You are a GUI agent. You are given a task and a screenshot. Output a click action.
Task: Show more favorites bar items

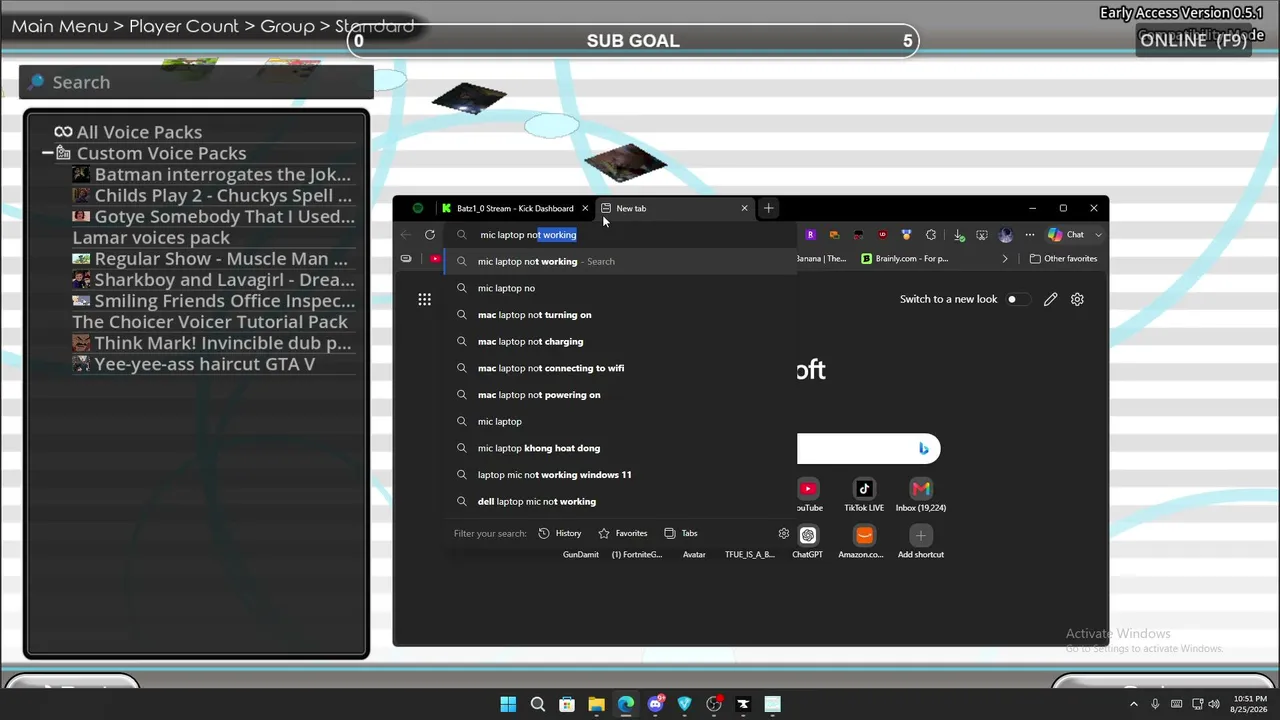pyautogui.click(x=1005, y=259)
